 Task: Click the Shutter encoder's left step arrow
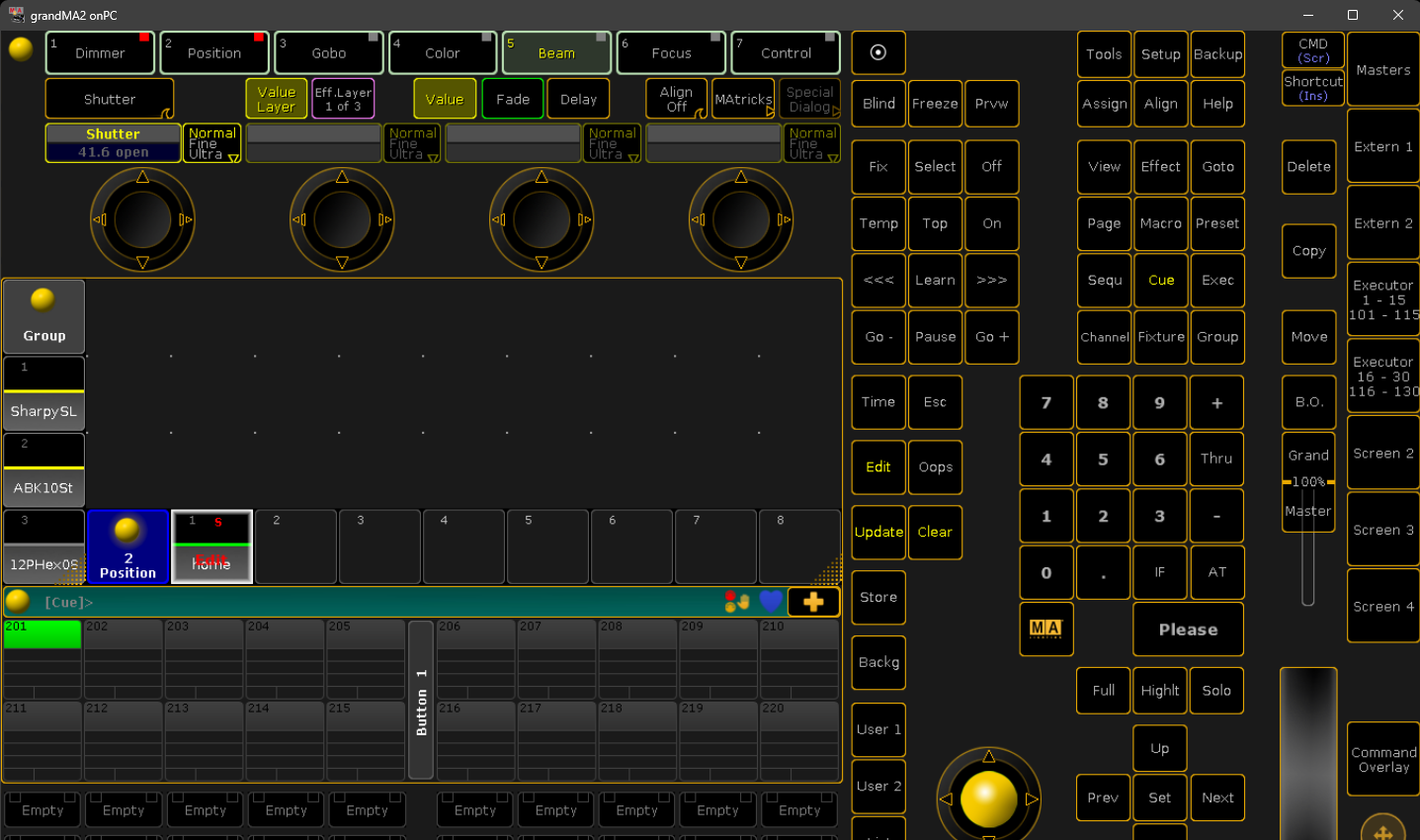[99, 219]
